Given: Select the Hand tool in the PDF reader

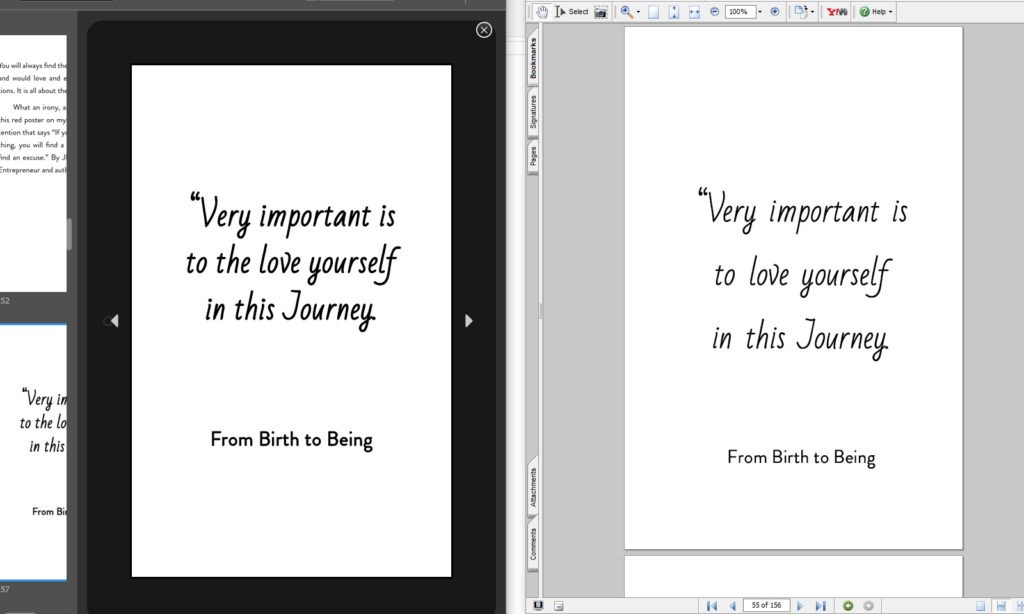Looking at the screenshot, I should (541, 12).
